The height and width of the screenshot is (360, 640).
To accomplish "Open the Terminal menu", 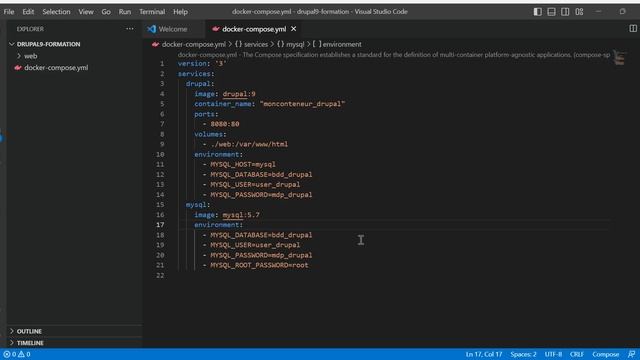I will point(152,12).
